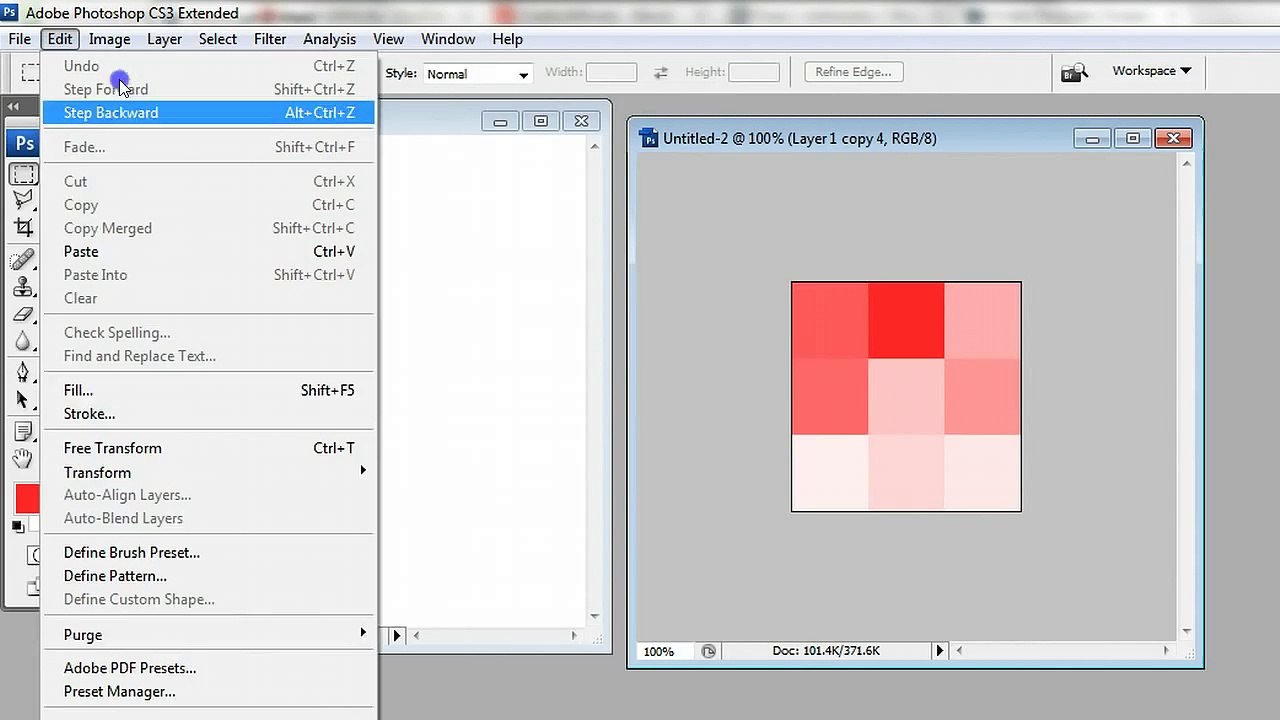Click vertical scrollbar of background document window
The image size is (1280, 720).
coord(595,381)
